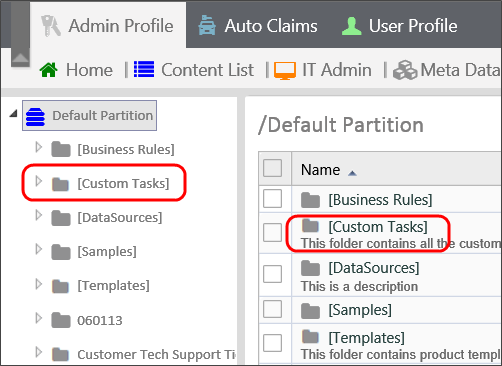502x366 pixels.
Task: Check the box next to [Business Rules] row
Action: click(x=272, y=199)
